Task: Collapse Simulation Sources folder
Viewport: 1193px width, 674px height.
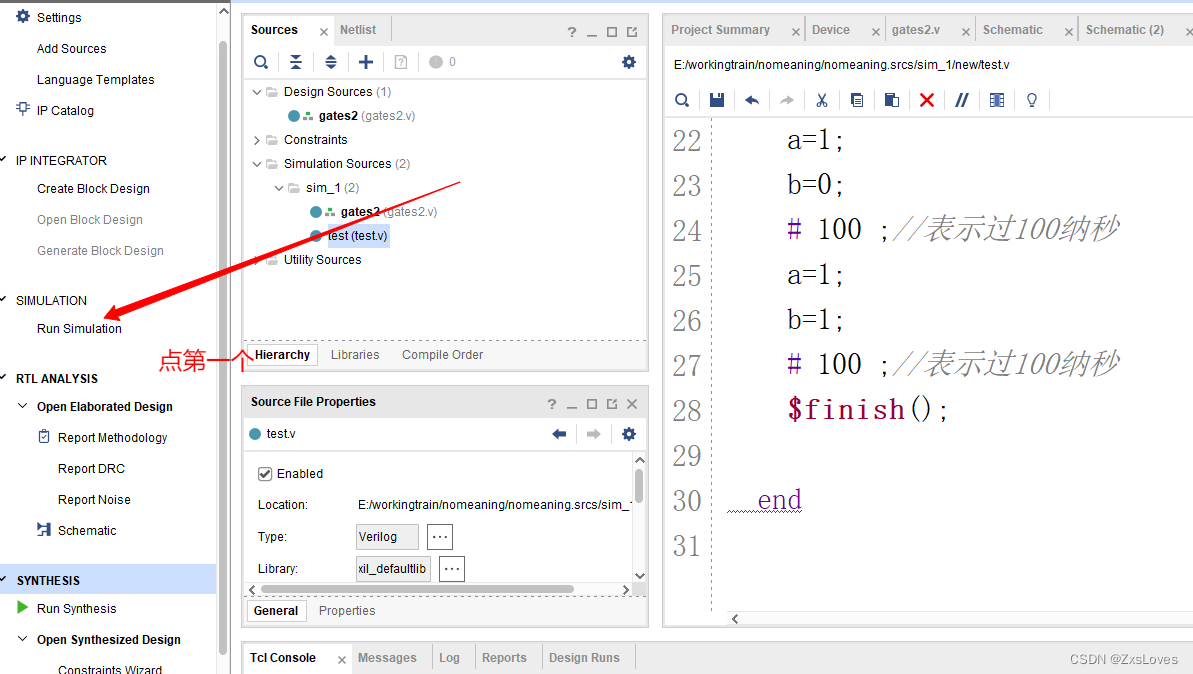Action: (256, 164)
